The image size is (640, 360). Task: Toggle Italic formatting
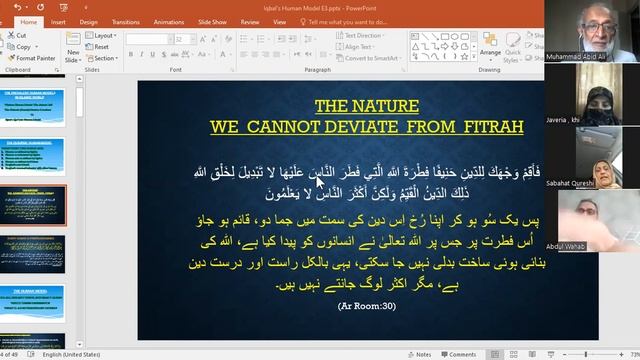pos(141,54)
